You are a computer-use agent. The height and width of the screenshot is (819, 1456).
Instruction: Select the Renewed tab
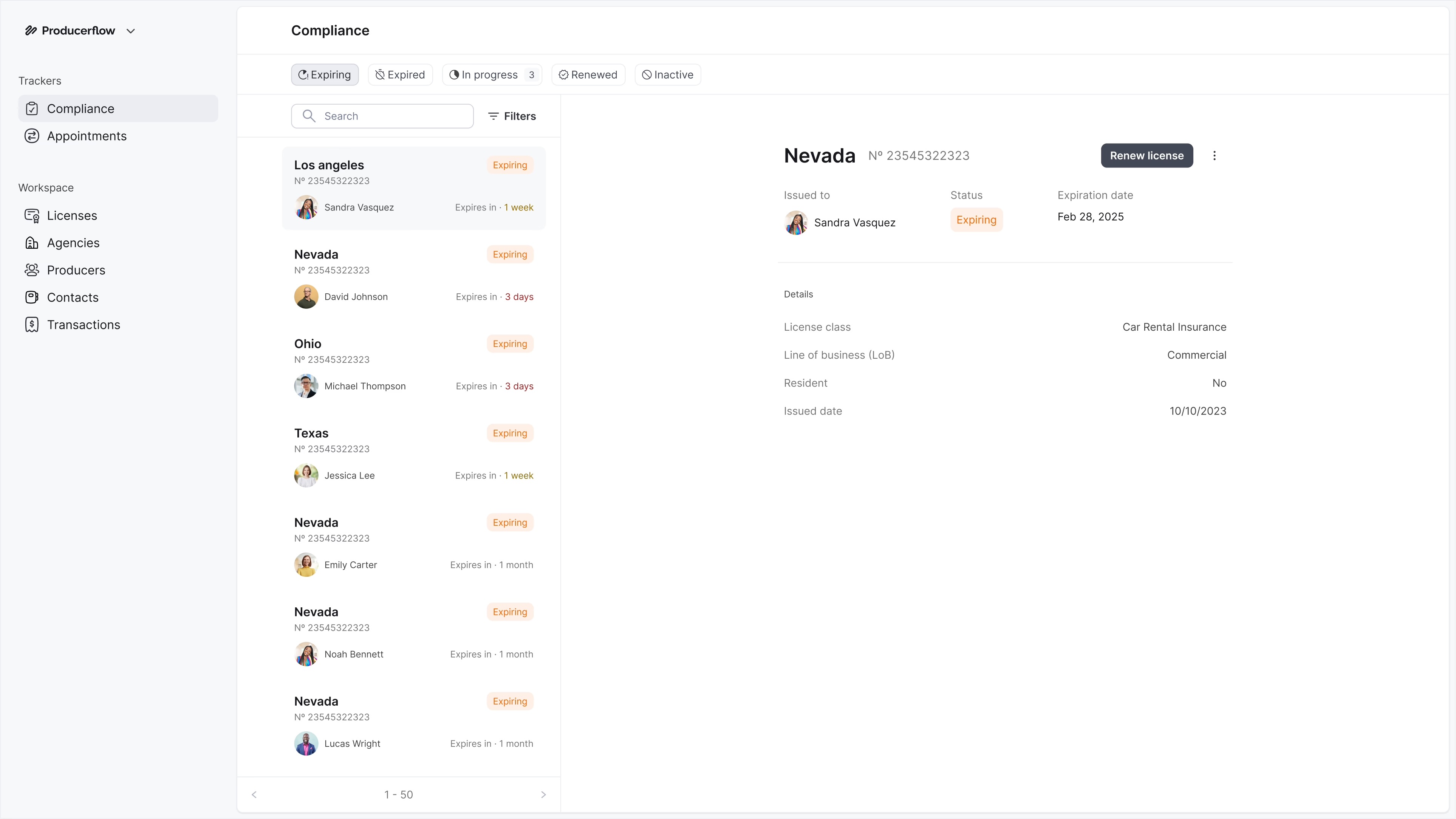[588, 74]
